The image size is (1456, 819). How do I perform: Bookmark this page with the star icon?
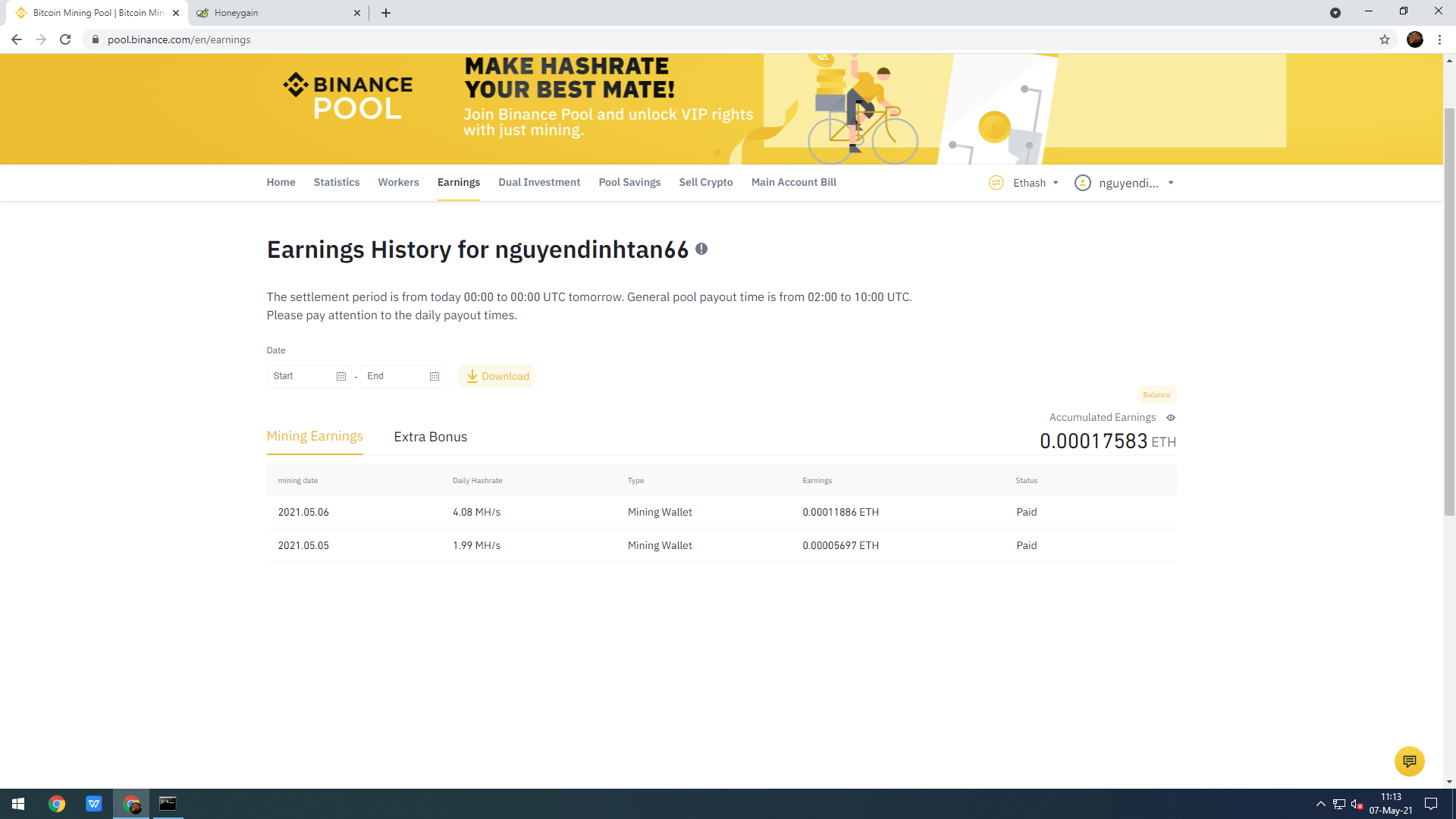[1384, 39]
